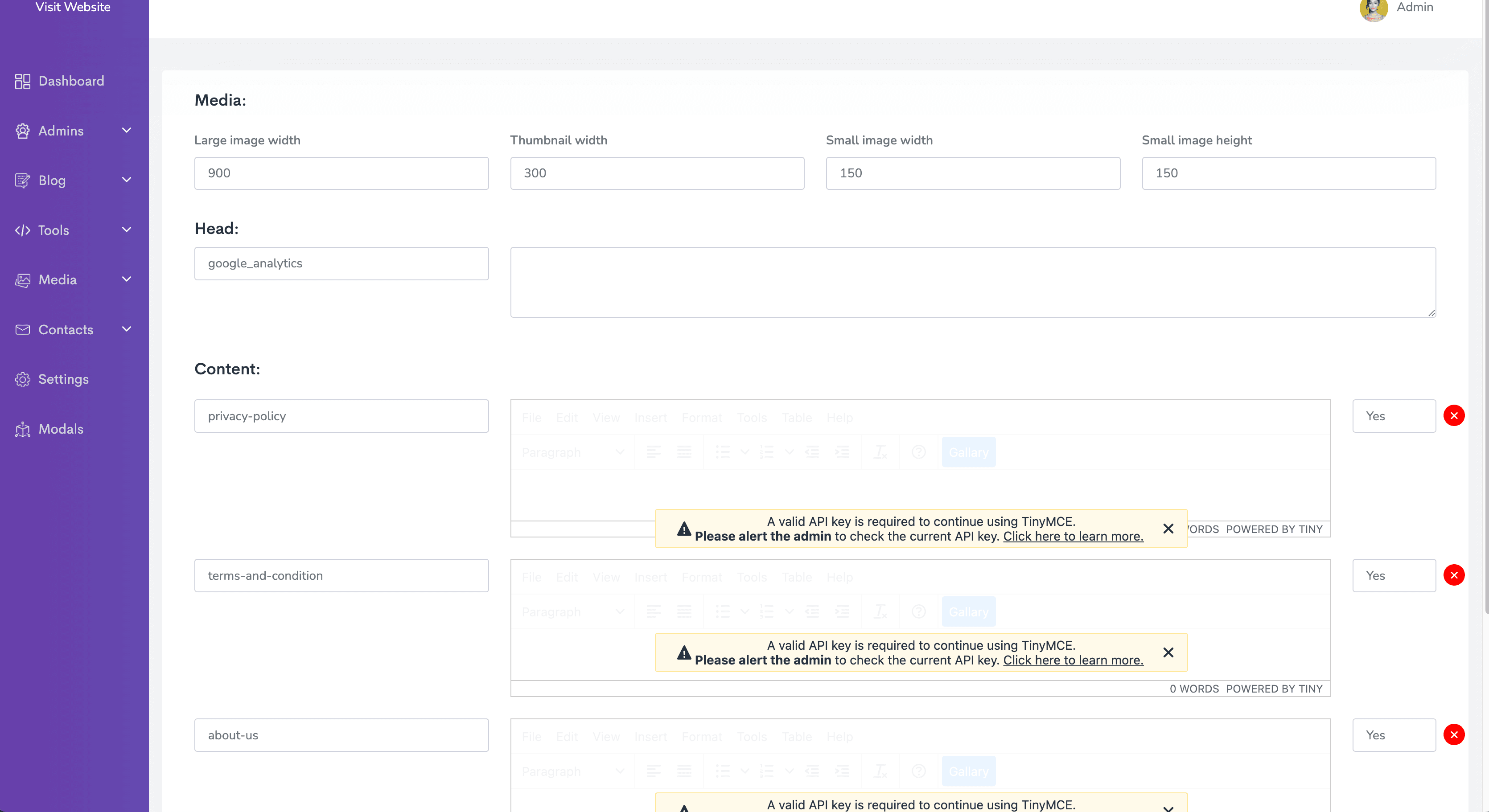Open the Yes dropdown for about-us
The width and height of the screenshot is (1489, 812).
click(x=1394, y=735)
